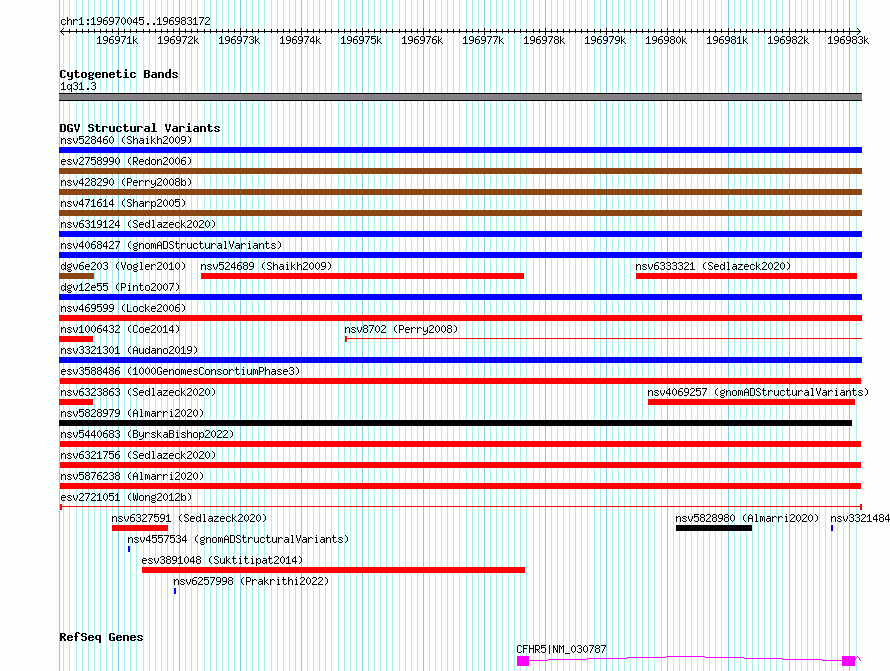The width and height of the screenshot is (890, 671).
Task: Click the nsv4557534 small blue variant marker
Action: [x=129, y=549]
